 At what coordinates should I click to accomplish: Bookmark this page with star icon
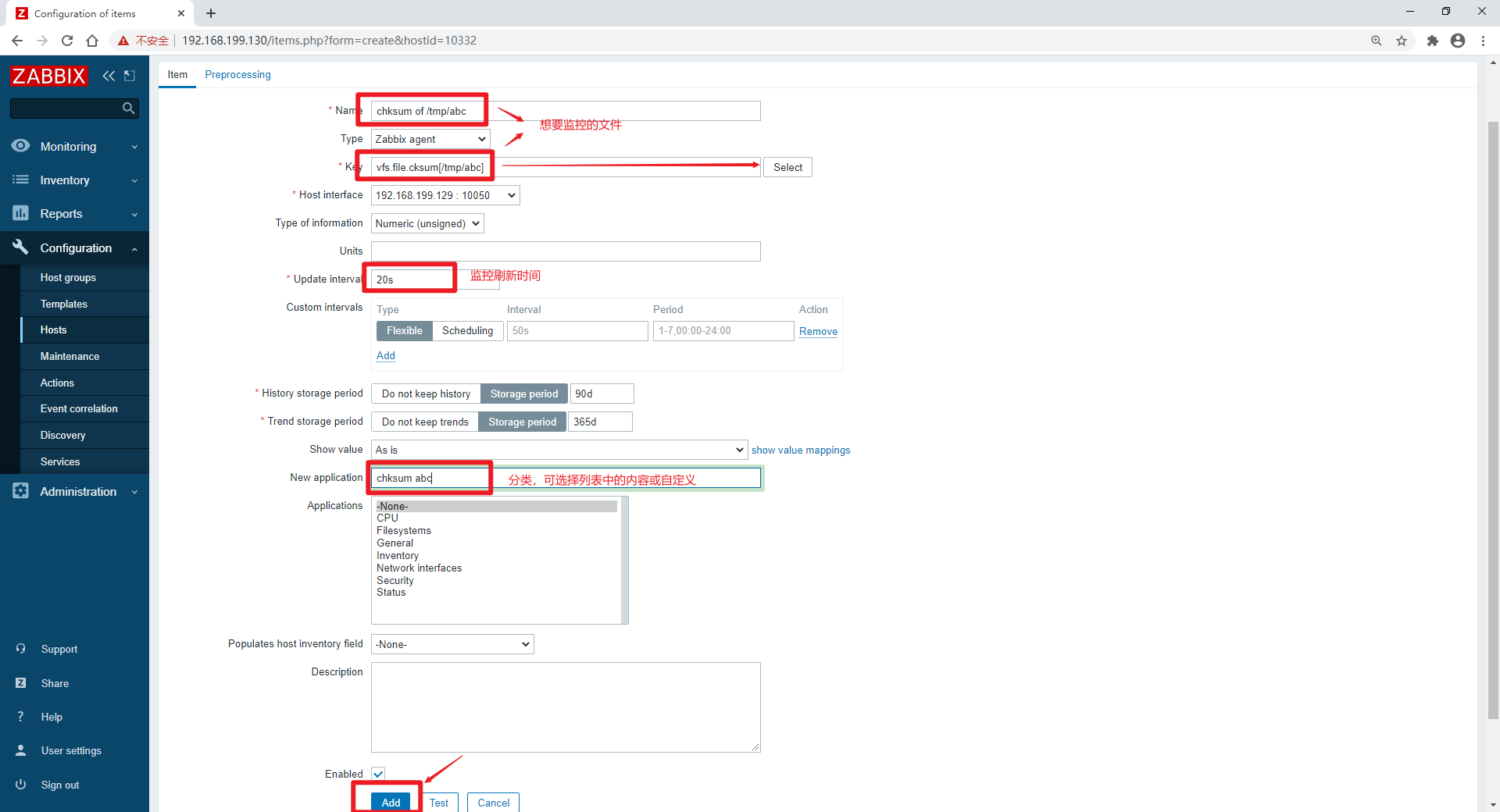point(1402,41)
